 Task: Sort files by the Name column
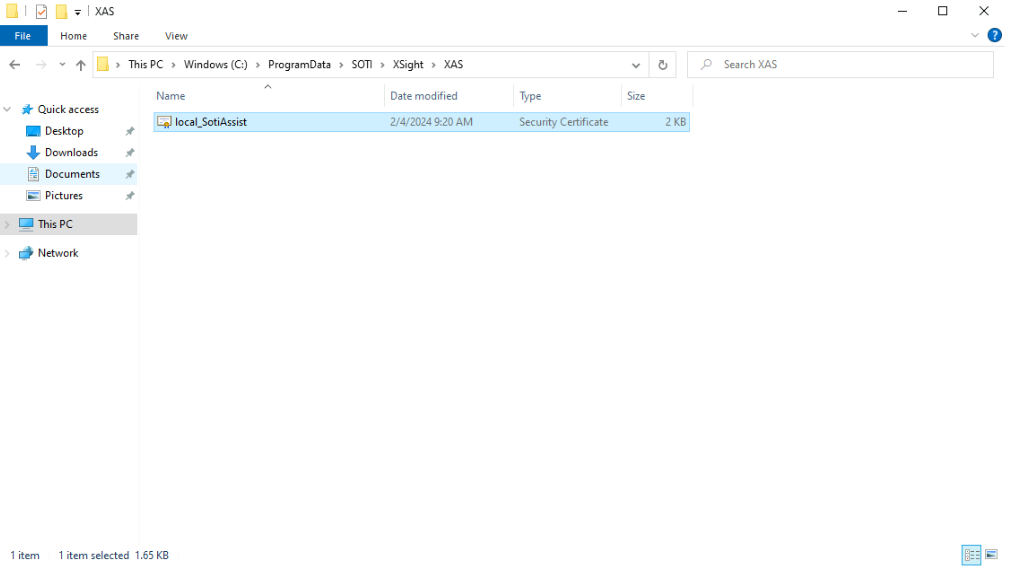point(268,96)
